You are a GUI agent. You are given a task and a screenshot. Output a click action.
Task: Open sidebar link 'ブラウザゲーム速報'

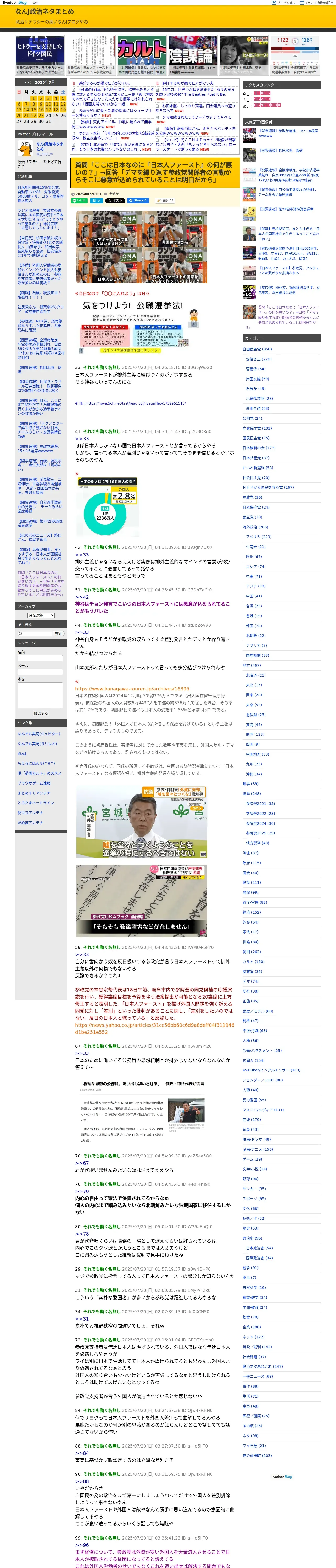[x=34, y=783]
